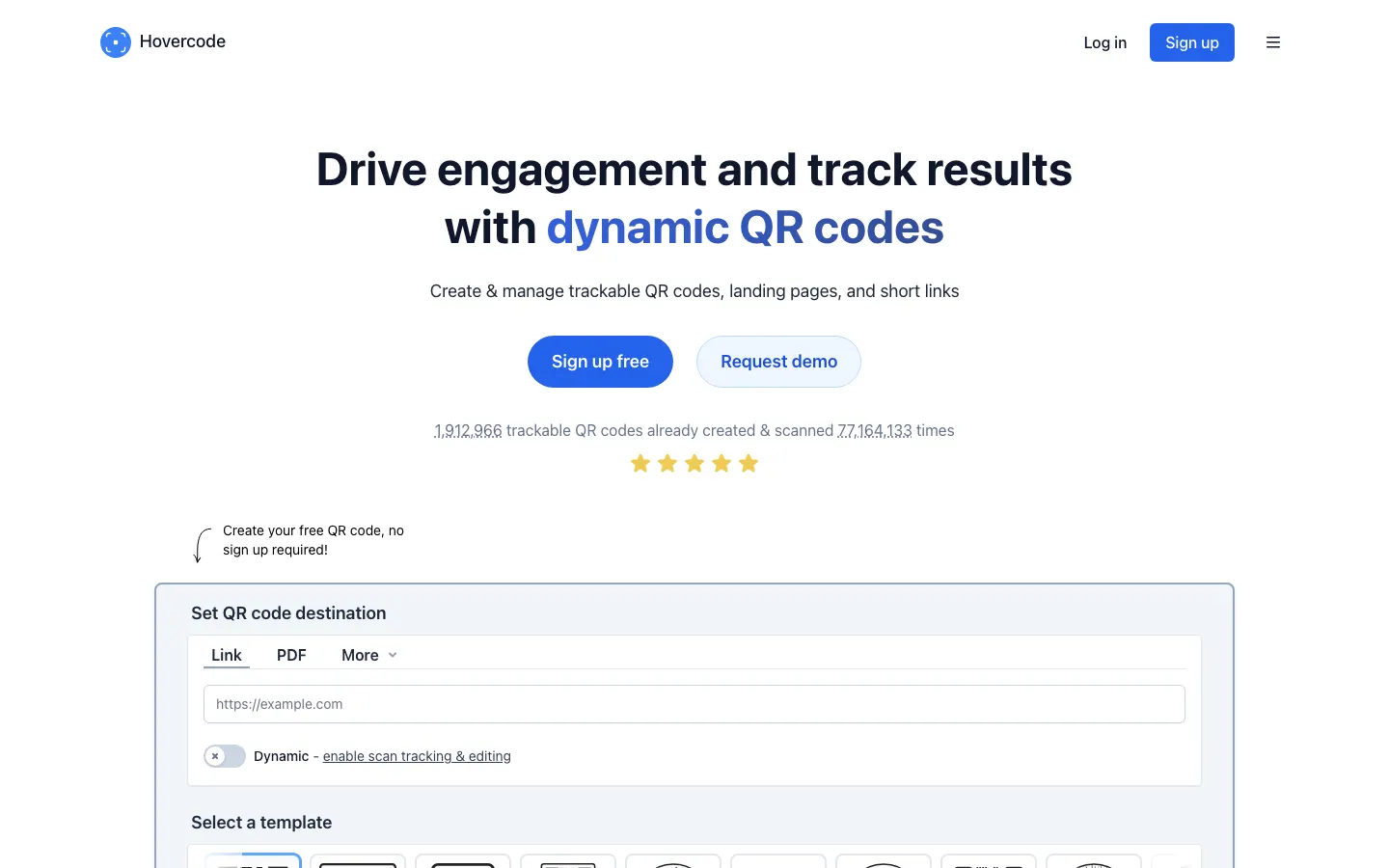Click the first gold rating star
The image size is (1389, 868).
coord(640,464)
